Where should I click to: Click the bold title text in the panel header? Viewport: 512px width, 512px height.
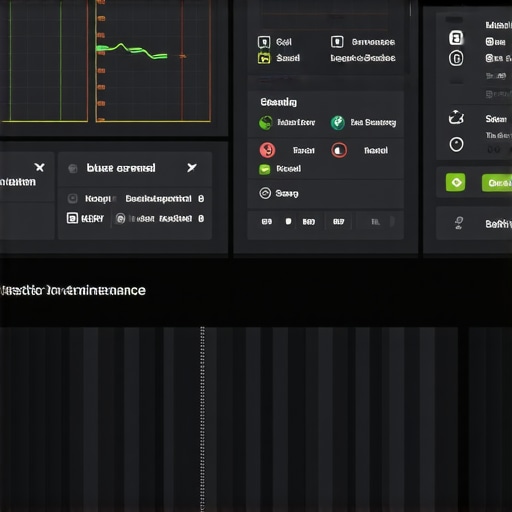[121, 168]
